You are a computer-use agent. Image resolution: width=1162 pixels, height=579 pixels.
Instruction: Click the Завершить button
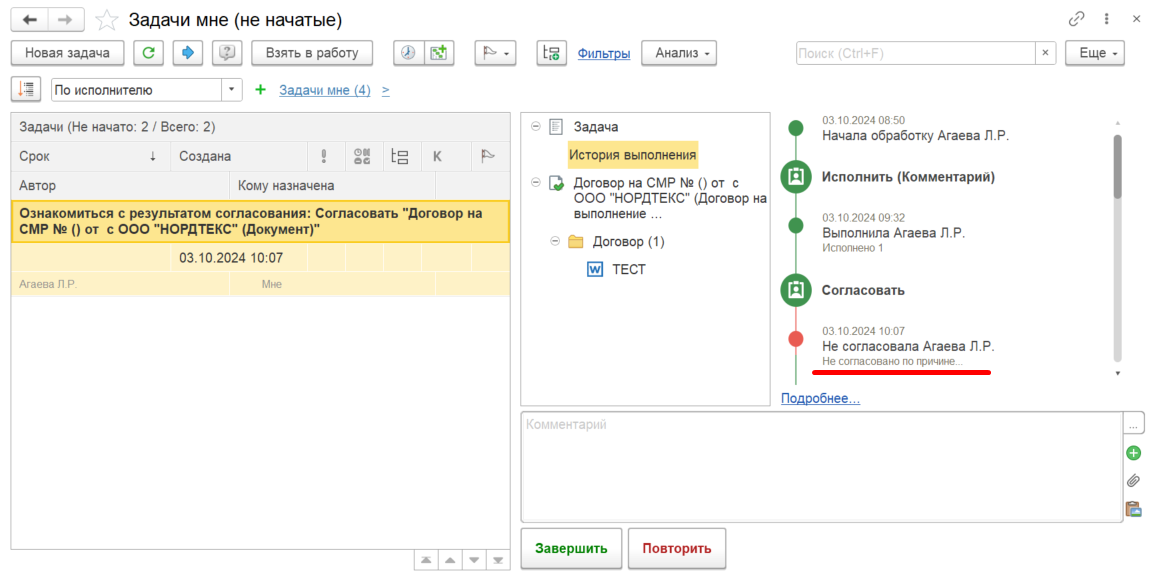point(571,549)
